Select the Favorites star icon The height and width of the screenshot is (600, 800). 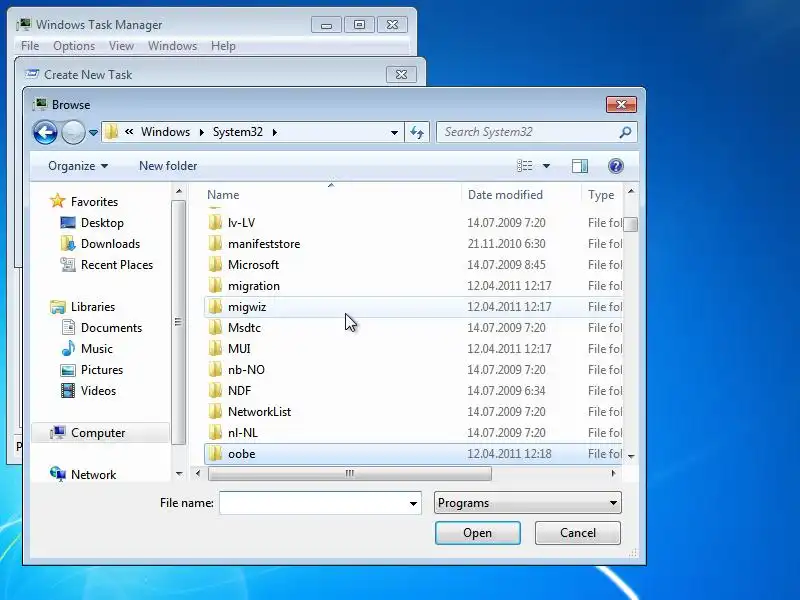(x=58, y=201)
